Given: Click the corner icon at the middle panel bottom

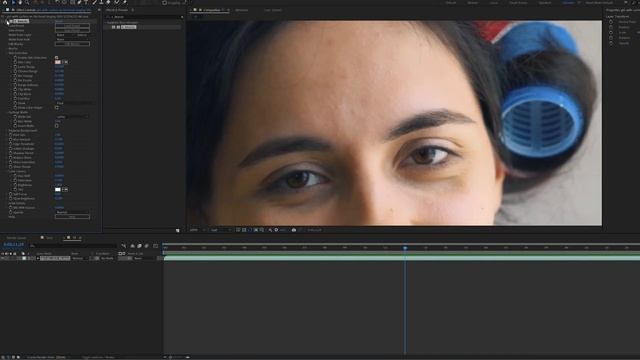Looking at the screenshot, I should (178, 231).
